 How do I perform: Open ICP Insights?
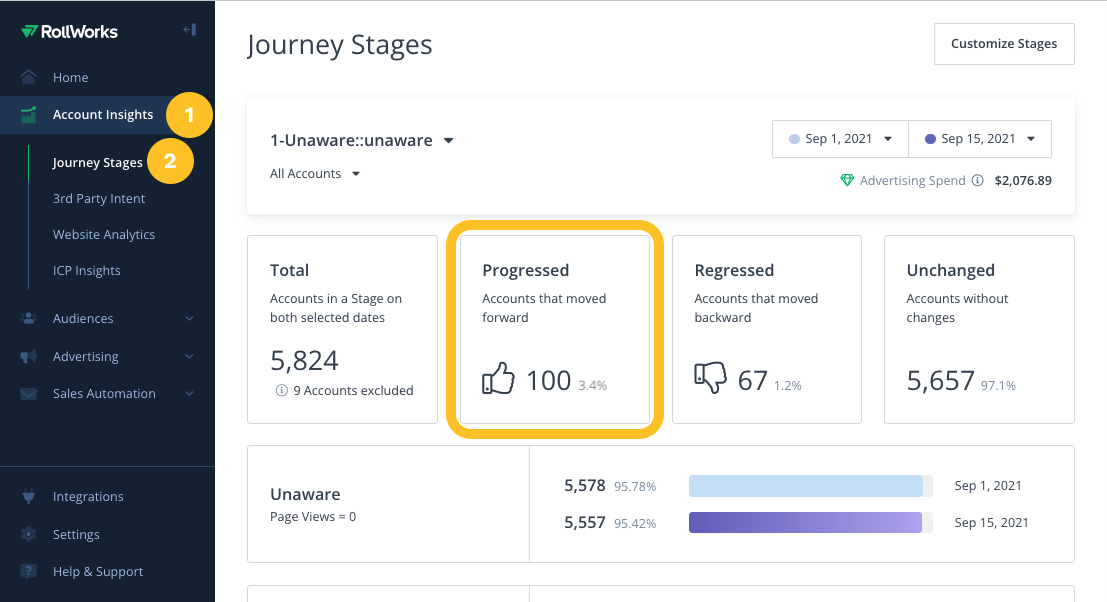[x=87, y=270]
